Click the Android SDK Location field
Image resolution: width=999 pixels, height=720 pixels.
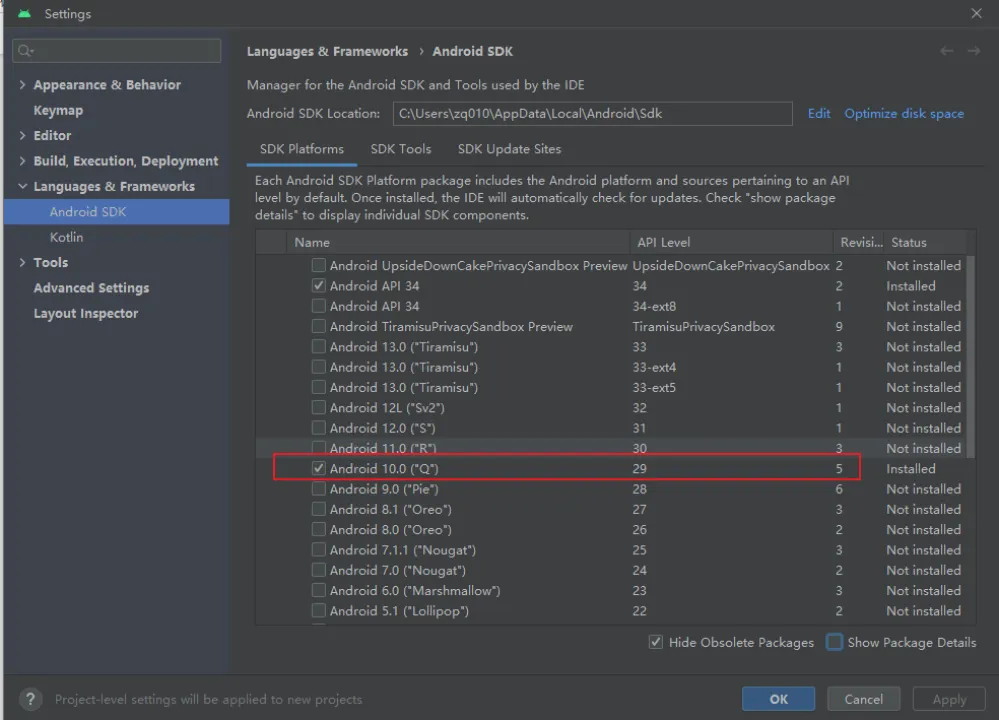point(592,114)
